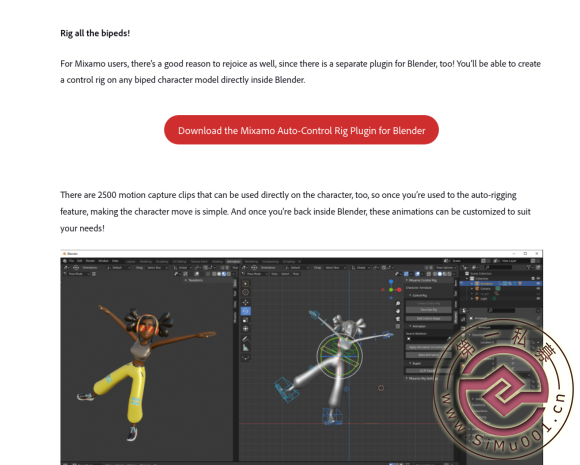The width and height of the screenshot is (580, 465).
Task: Select the Measure ruler tool in rig viewport
Action: click(245, 348)
